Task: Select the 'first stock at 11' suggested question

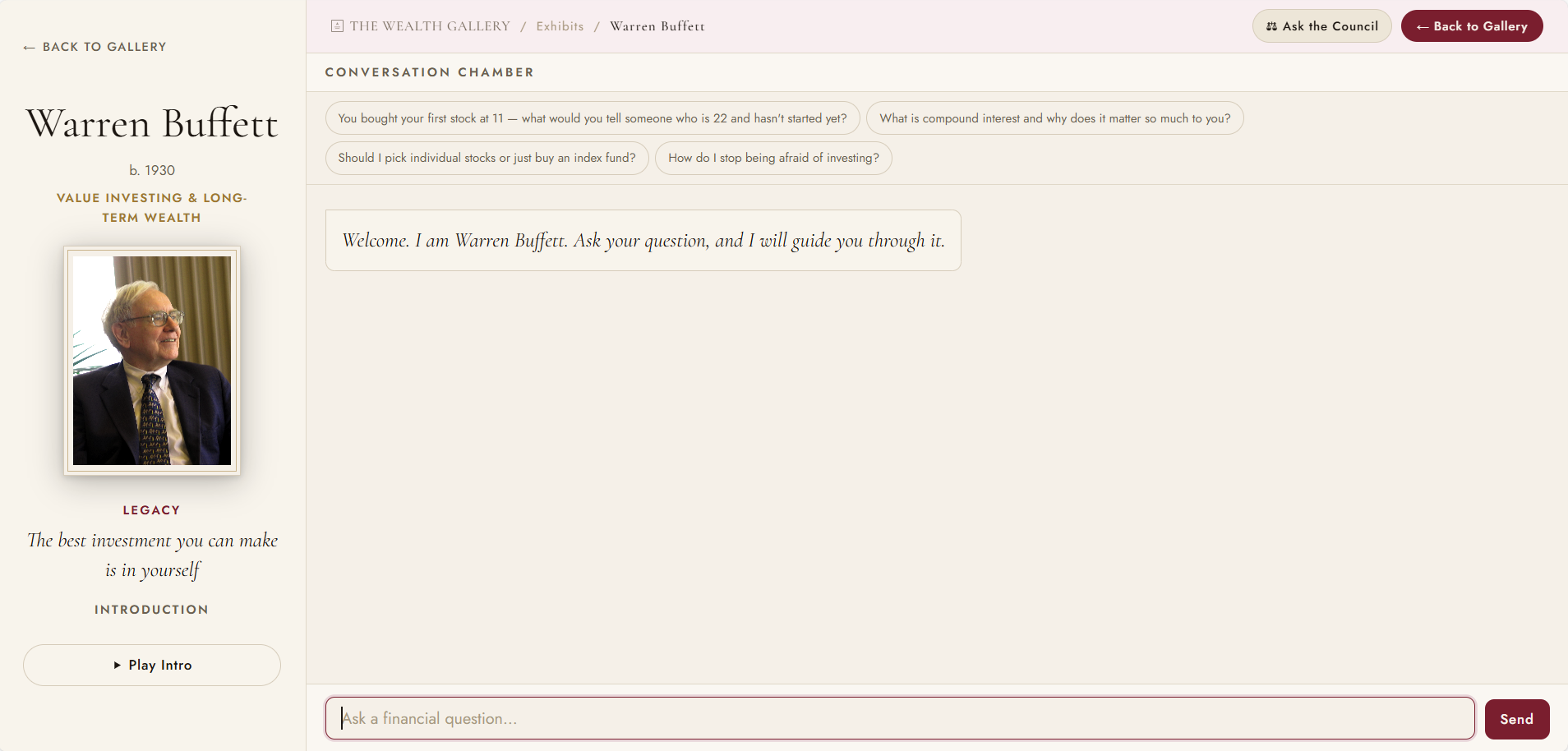Action: tap(593, 118)
